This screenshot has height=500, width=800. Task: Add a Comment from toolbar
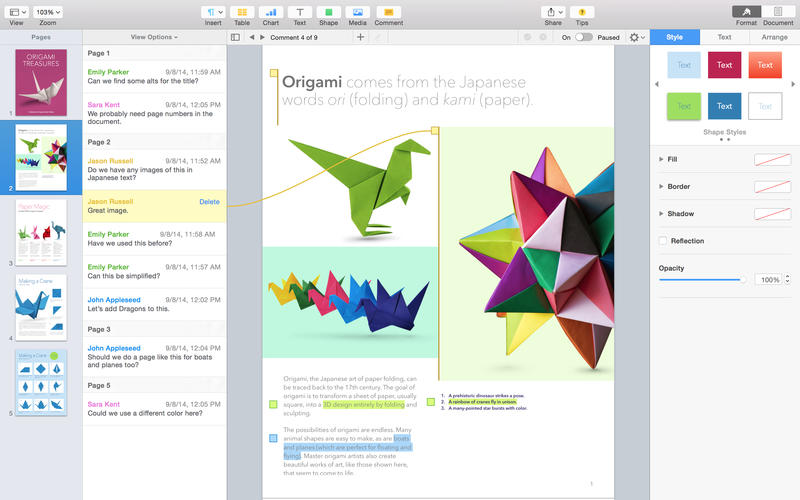(x=388, y=12)
